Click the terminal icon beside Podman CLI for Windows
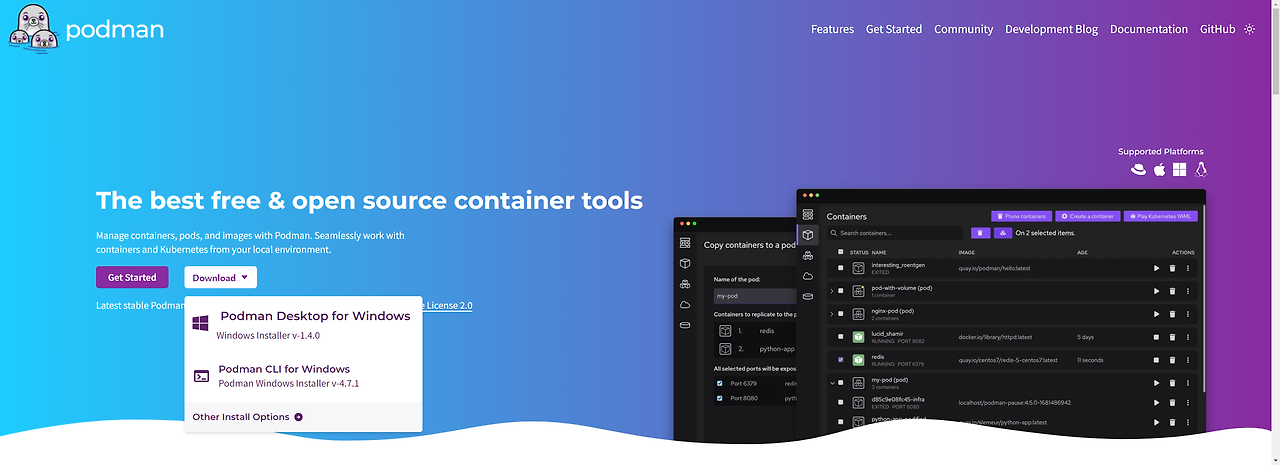Screen dimensions: 1280x465 click(x=201, y=376)
